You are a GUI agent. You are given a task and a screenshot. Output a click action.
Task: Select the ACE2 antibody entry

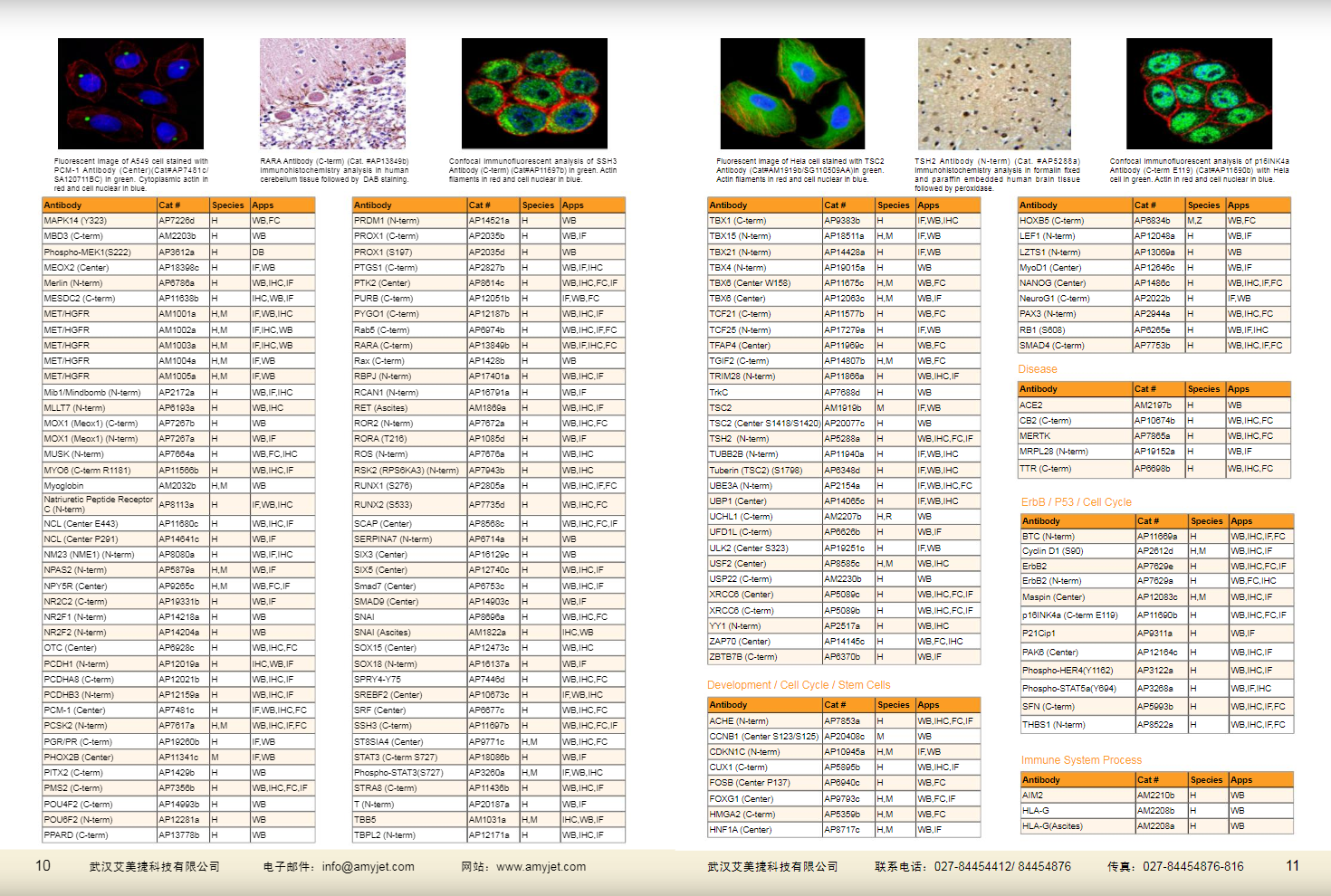[x=1030, y=405]
